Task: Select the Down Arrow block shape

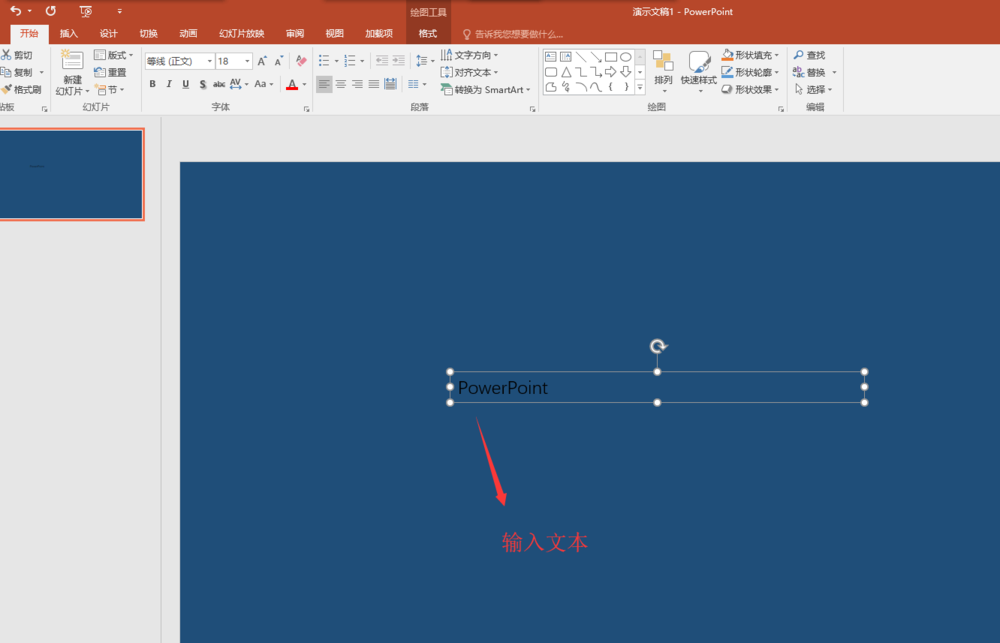Action: pyautogui.click(x=626, y=72)
